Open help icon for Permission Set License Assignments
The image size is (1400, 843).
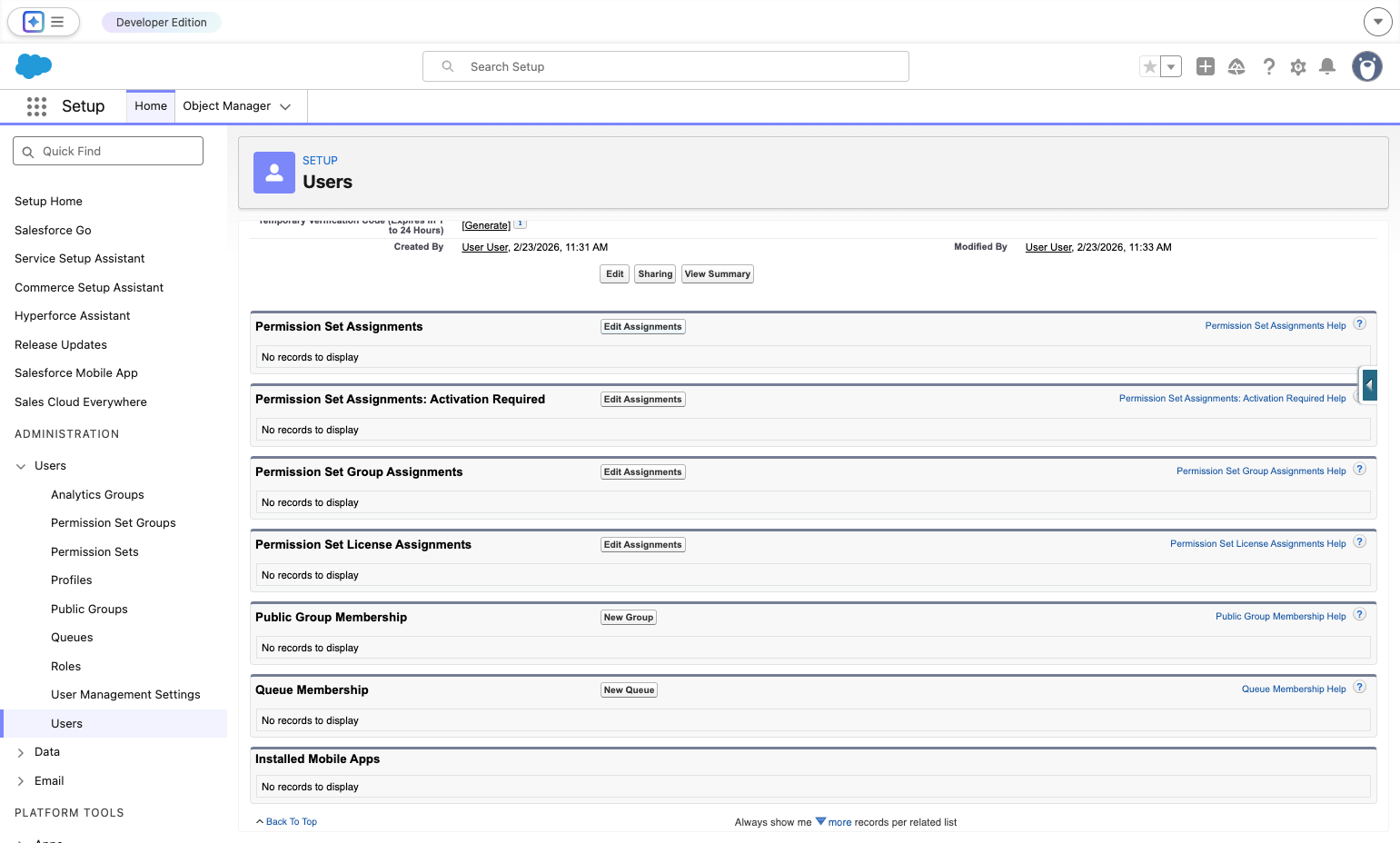coord(1360,542)
